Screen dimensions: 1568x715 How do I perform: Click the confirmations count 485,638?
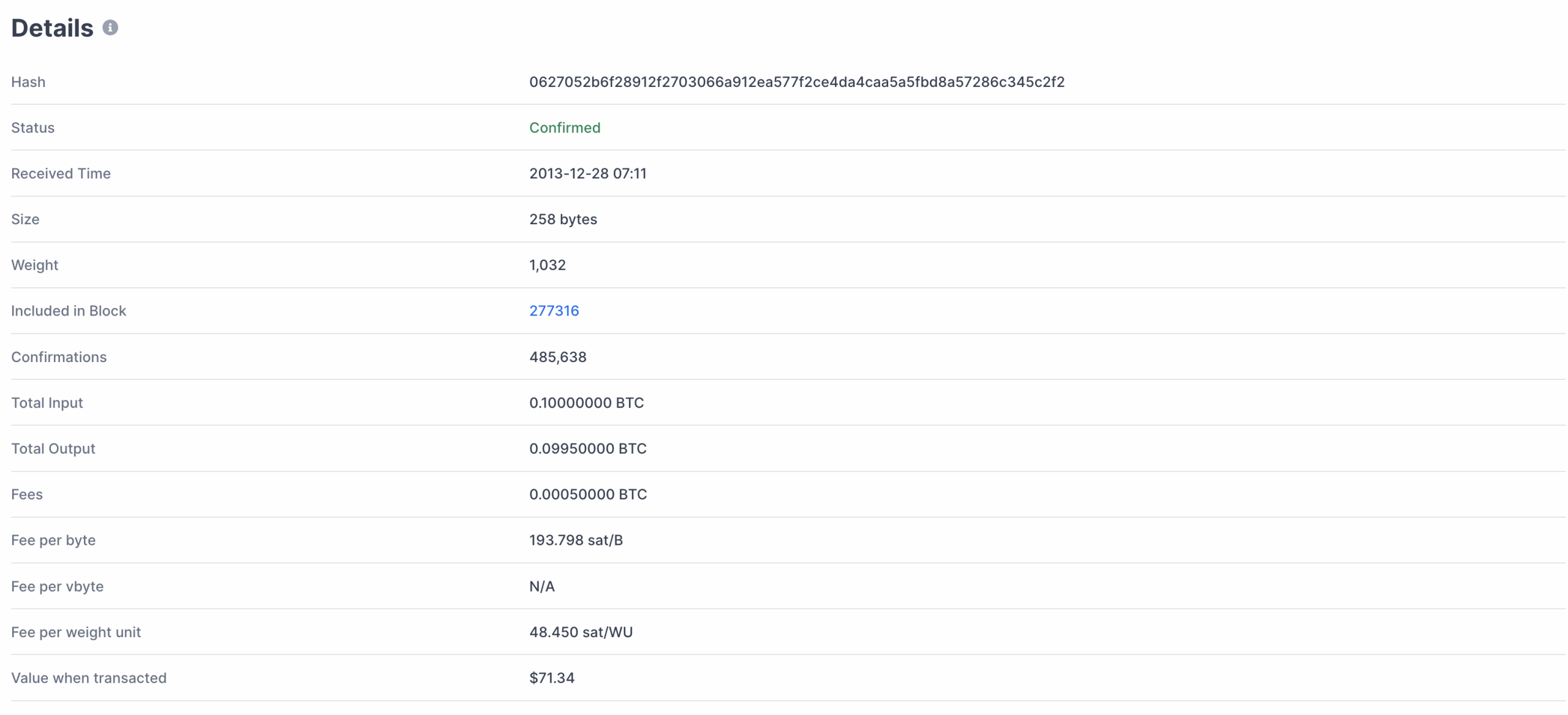[x=558, y=357]
